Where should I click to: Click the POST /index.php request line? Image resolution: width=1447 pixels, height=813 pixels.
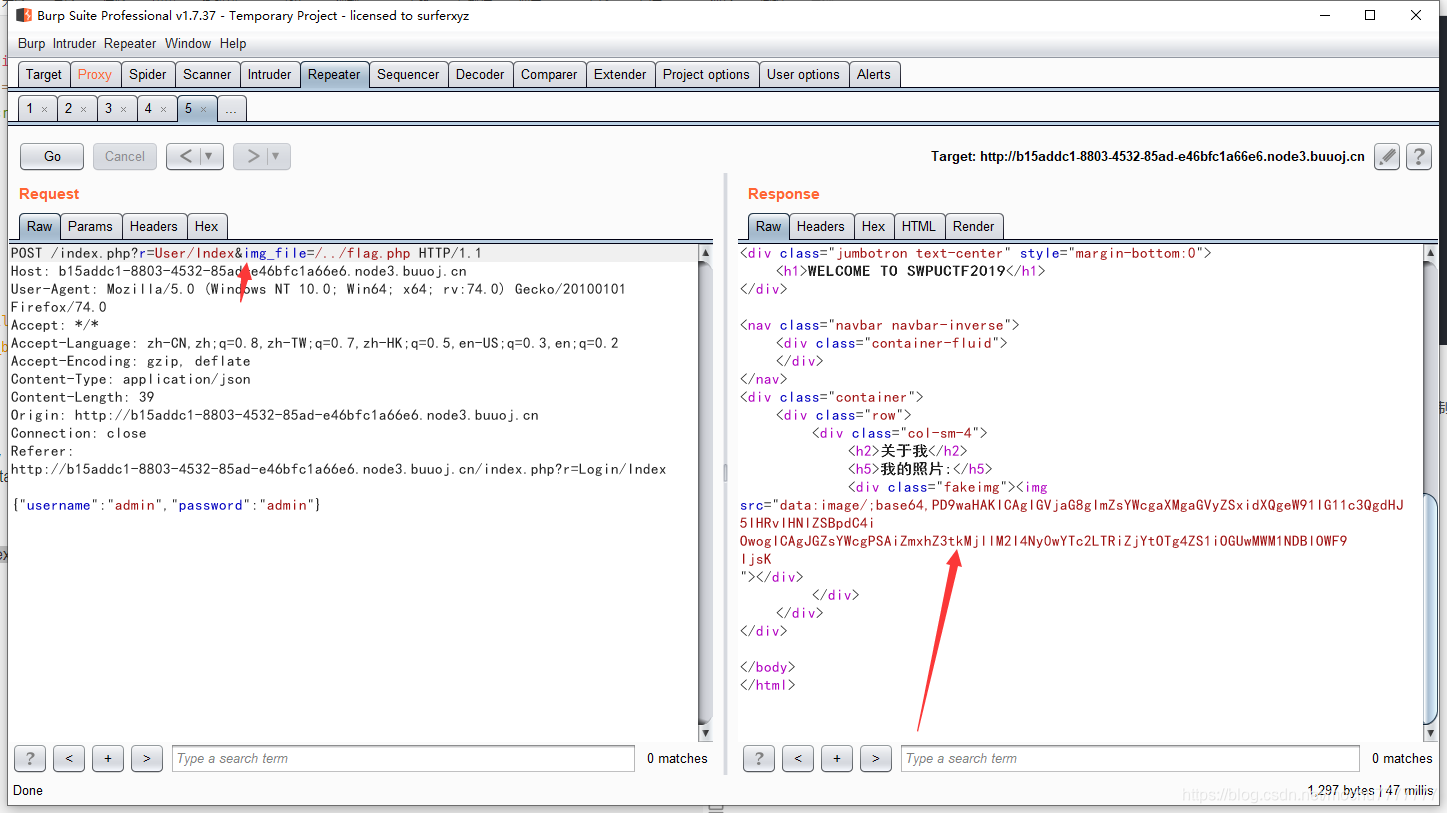(246, 253)
